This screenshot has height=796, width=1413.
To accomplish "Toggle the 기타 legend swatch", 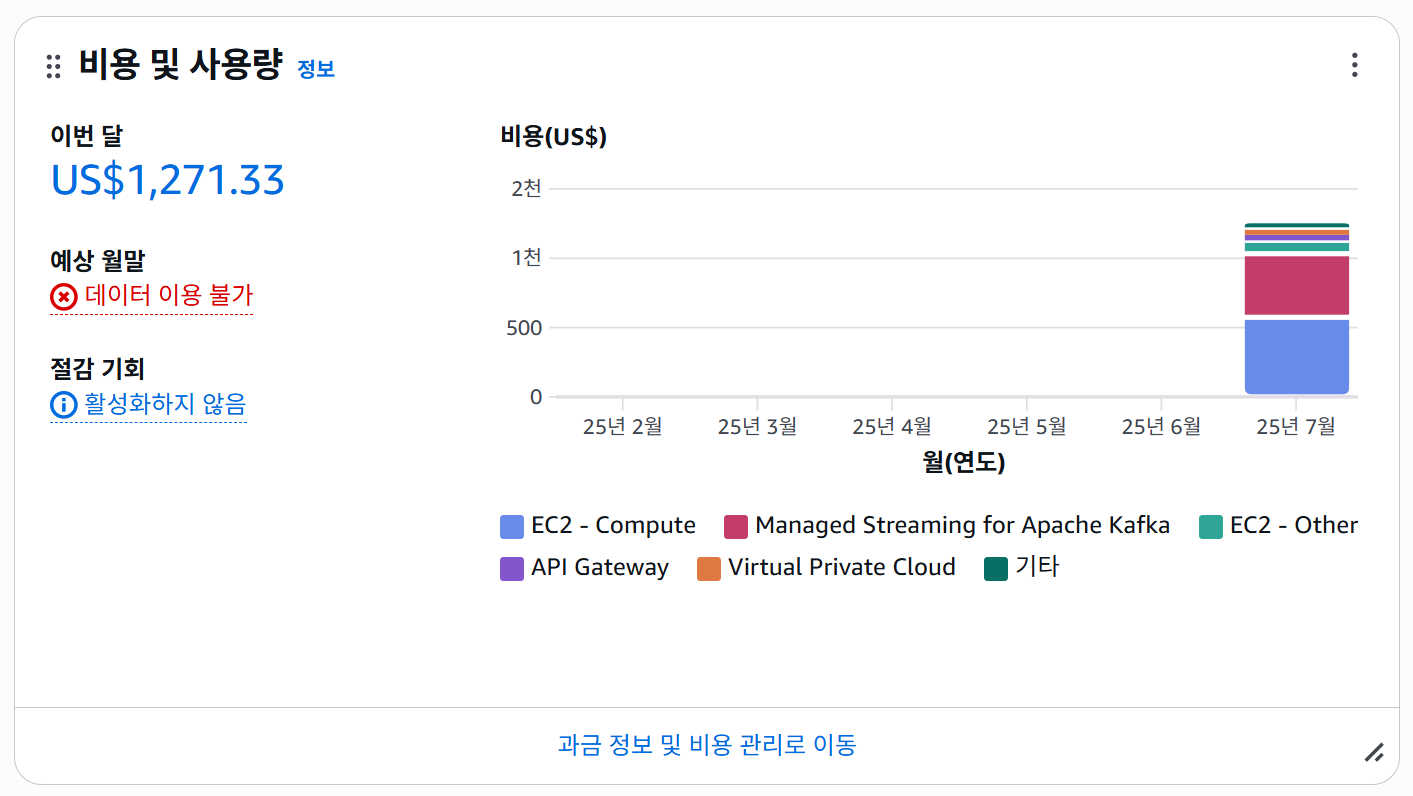I will click(996, 569).
